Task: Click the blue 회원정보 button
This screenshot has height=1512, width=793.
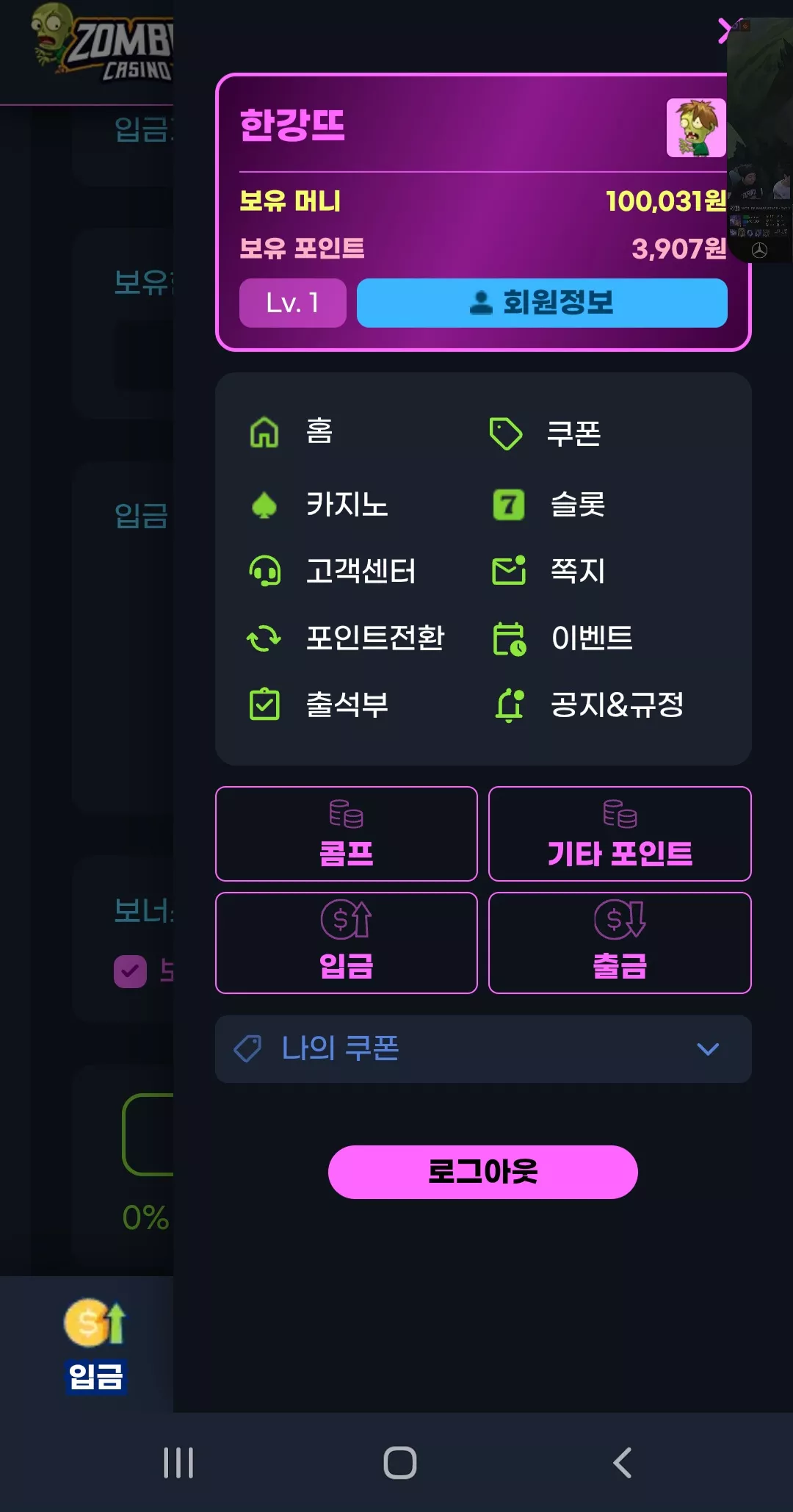Action: point(542,303)
